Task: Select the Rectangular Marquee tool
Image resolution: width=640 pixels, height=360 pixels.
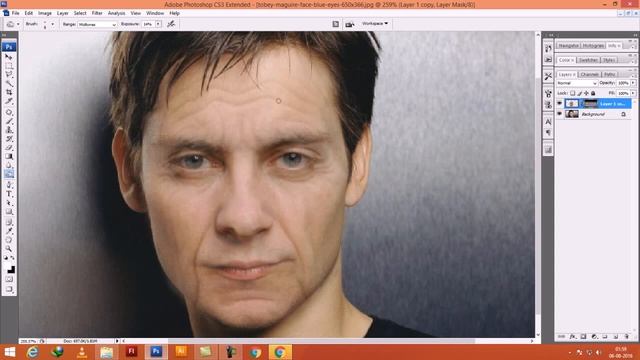Action: point(9,66)
